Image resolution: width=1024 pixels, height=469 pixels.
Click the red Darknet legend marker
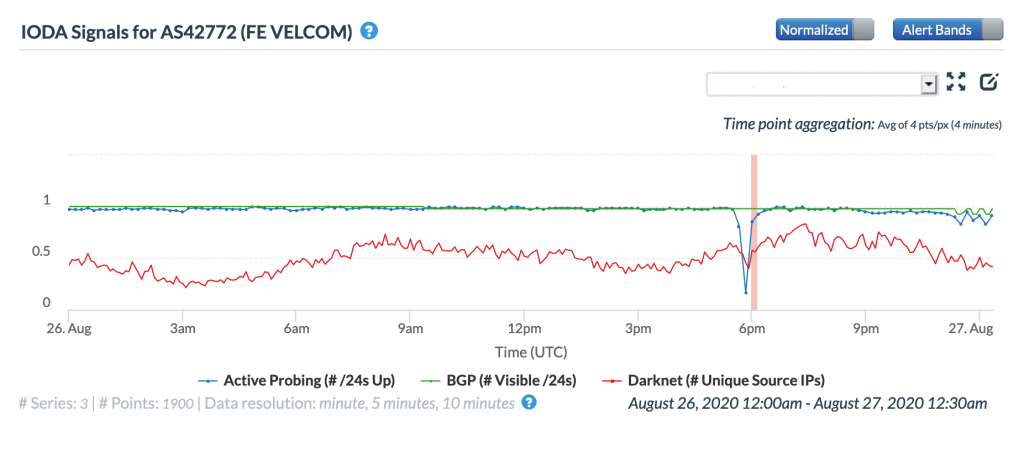coord(612,381)
